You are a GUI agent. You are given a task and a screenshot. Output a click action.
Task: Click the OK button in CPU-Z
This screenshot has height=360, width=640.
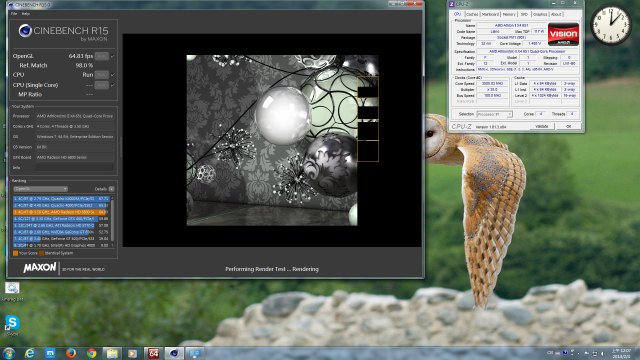click(569, 127)
